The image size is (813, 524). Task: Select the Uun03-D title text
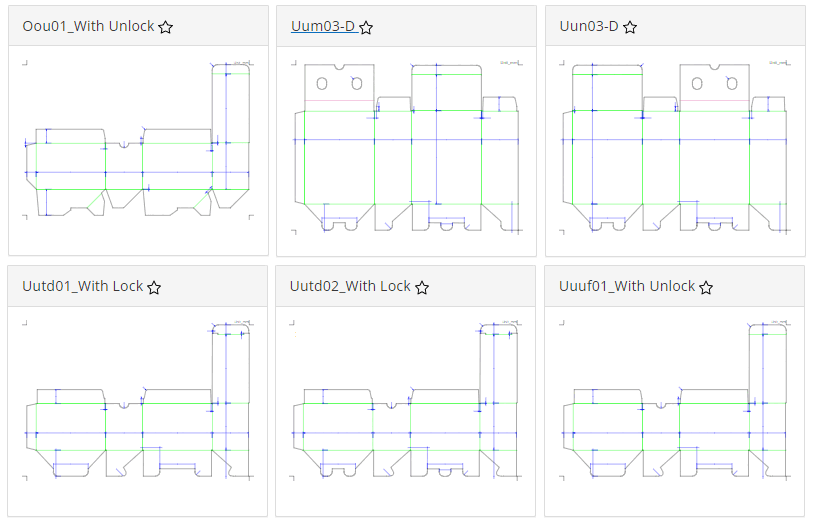click(x=589, y=26)
